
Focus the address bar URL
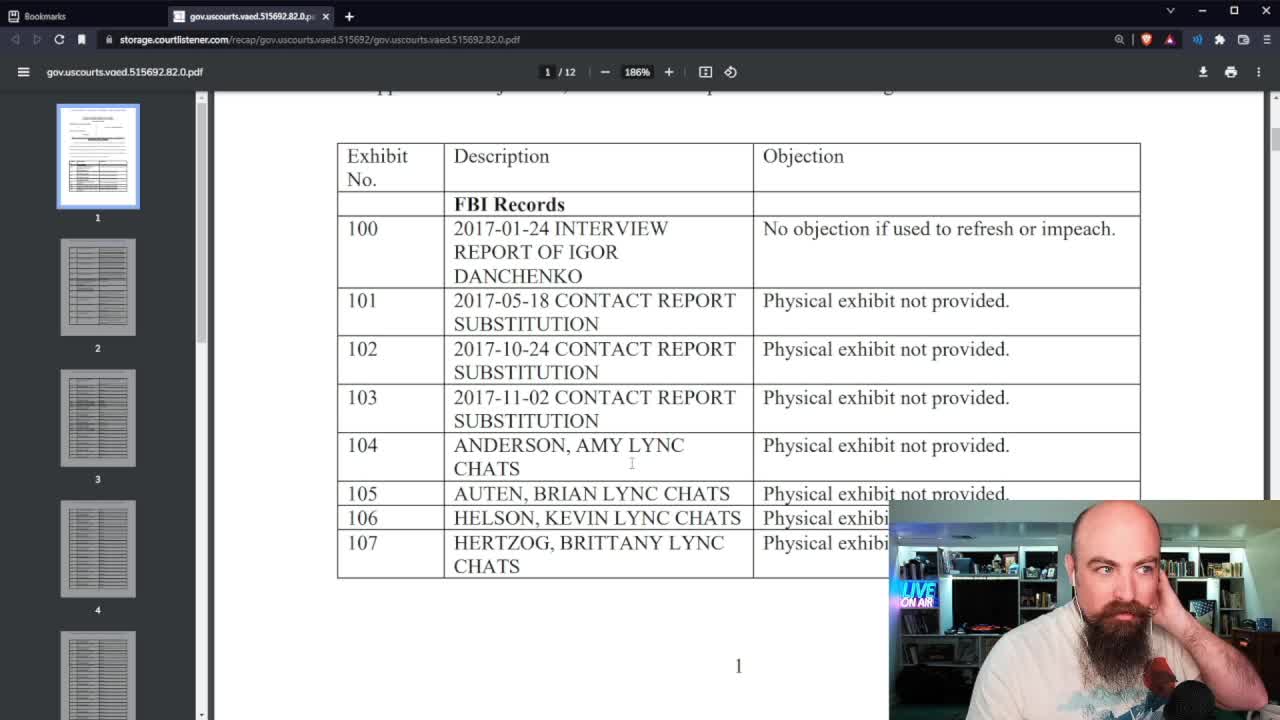tap(320, 40)
